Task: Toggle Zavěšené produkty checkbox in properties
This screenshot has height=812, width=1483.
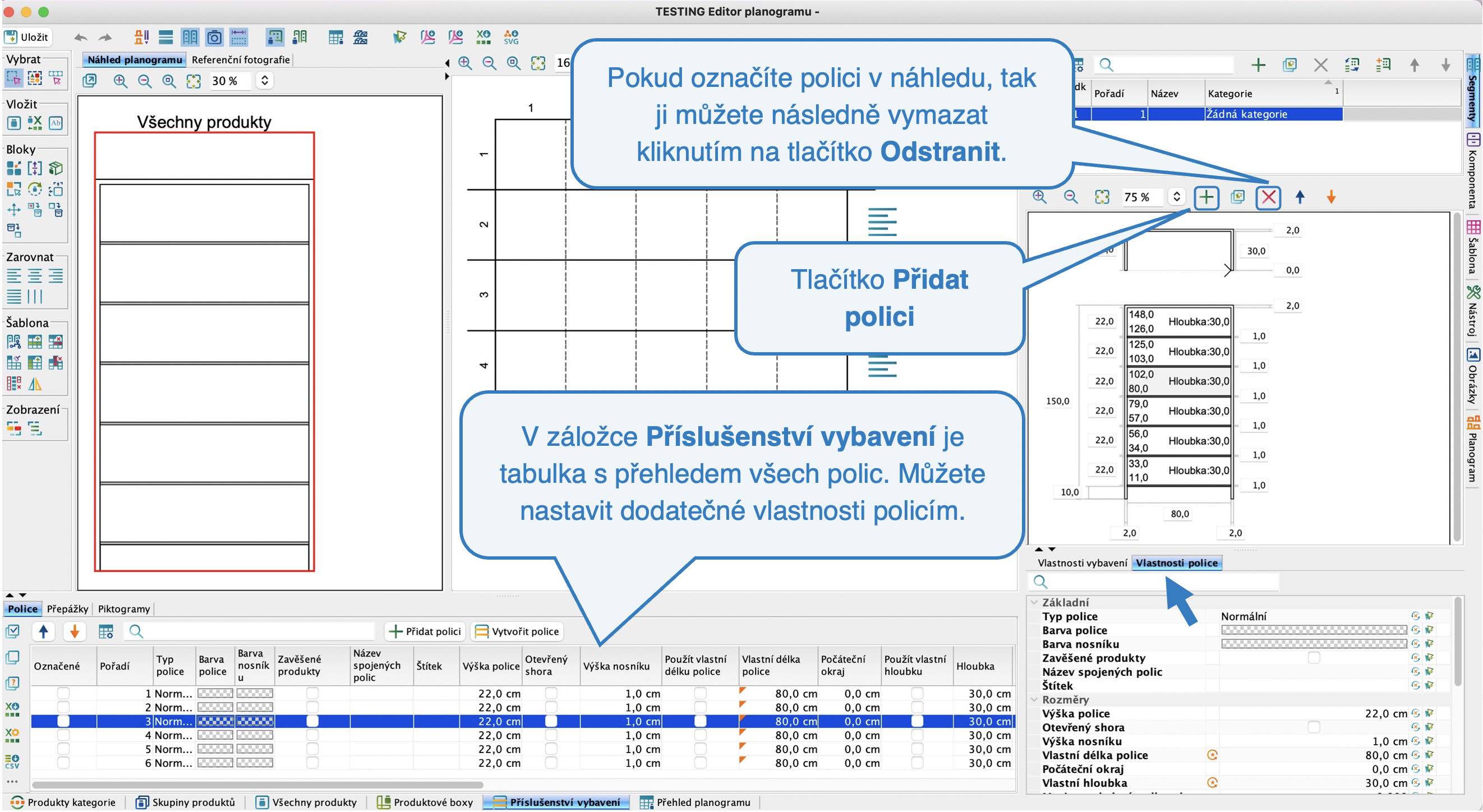Action: click(x=1314, y=658)
